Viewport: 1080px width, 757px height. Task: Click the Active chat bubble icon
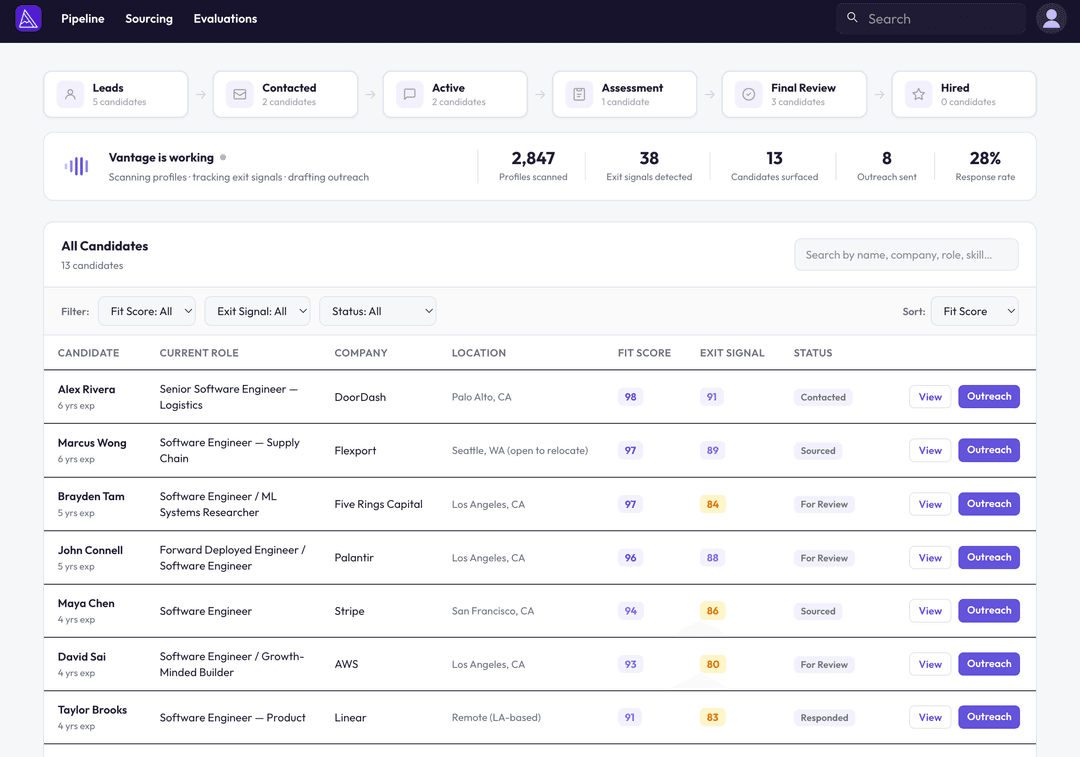(409, 94)
